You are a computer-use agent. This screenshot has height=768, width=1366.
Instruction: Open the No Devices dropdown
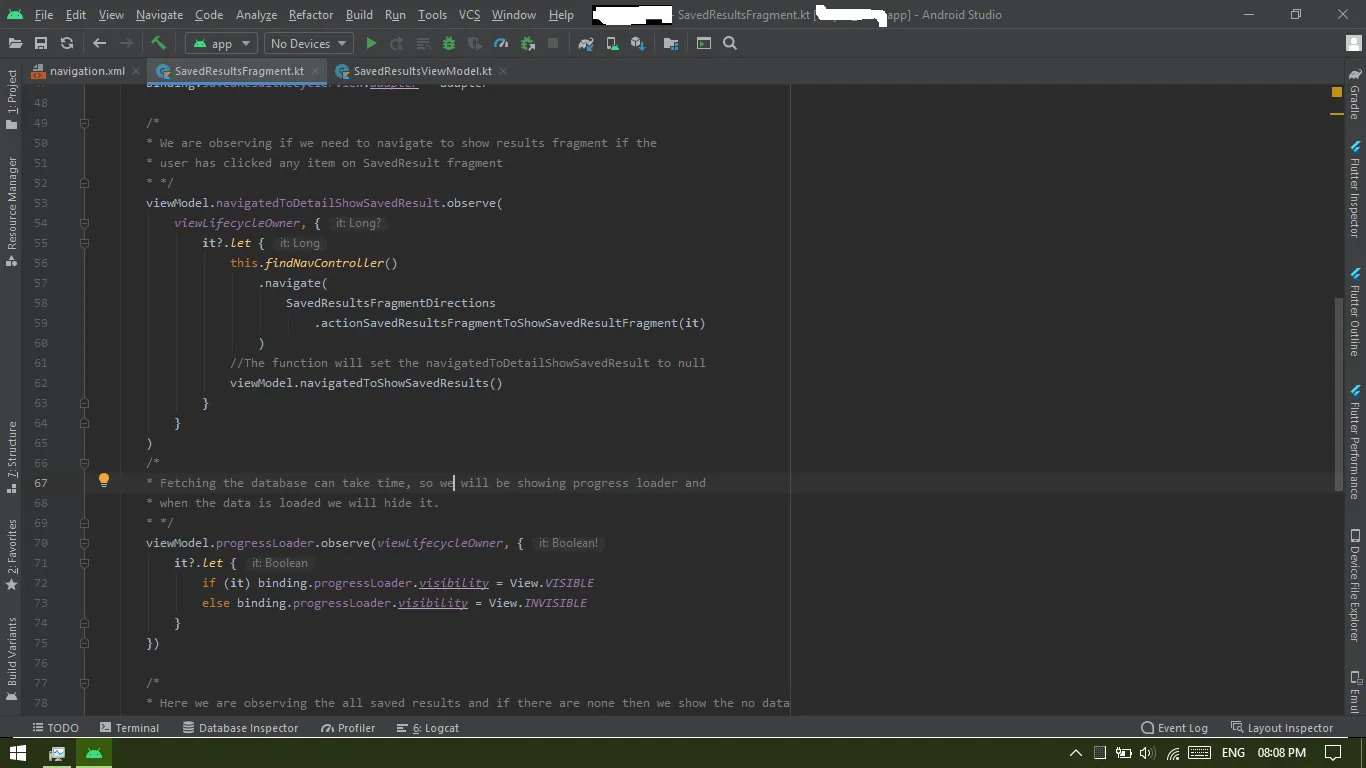click(x=309, y=43)
